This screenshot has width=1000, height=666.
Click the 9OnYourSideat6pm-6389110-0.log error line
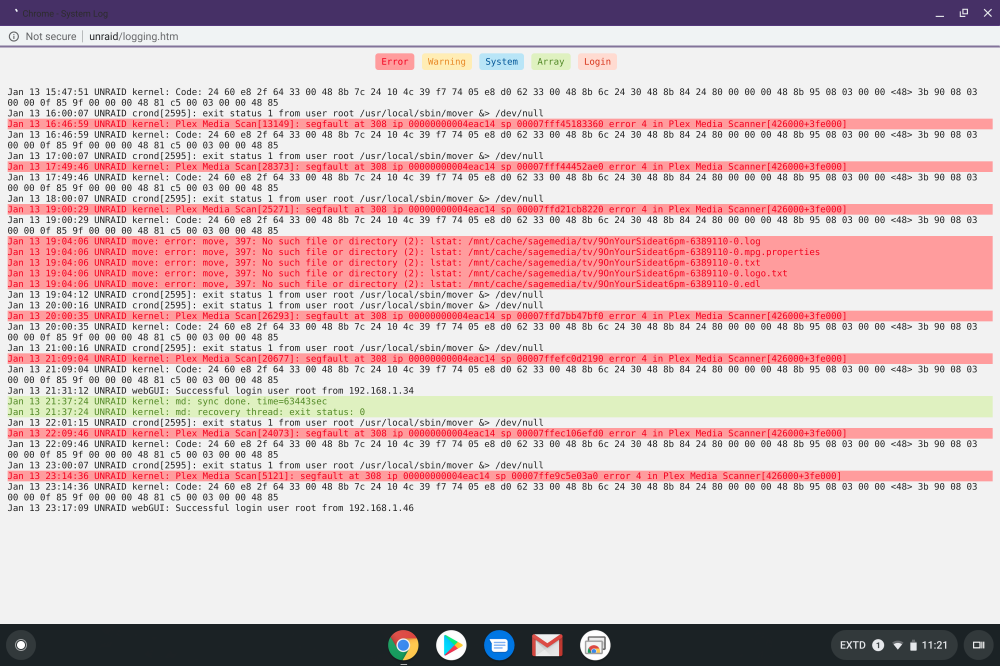click(500, 241)
